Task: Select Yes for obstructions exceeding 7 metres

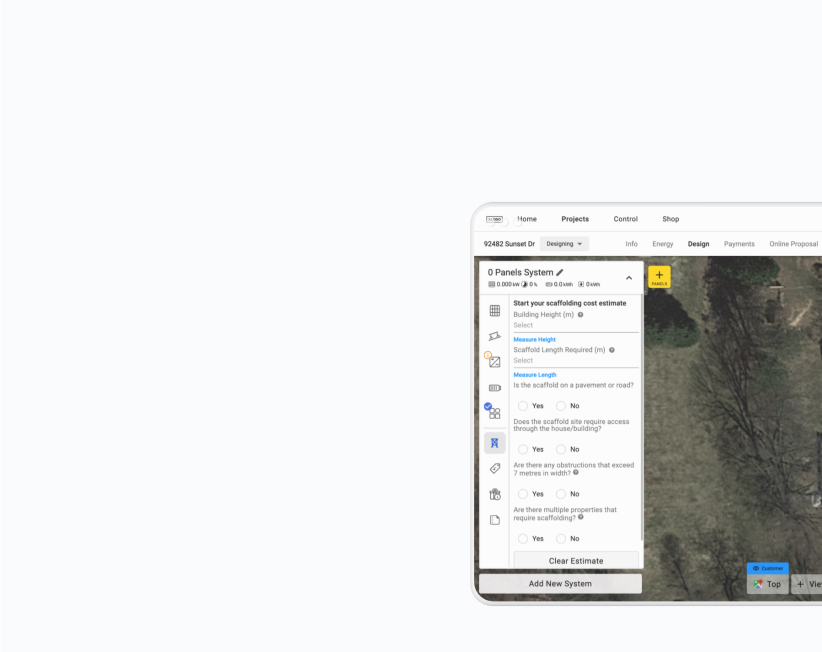Action: point(523,494)
